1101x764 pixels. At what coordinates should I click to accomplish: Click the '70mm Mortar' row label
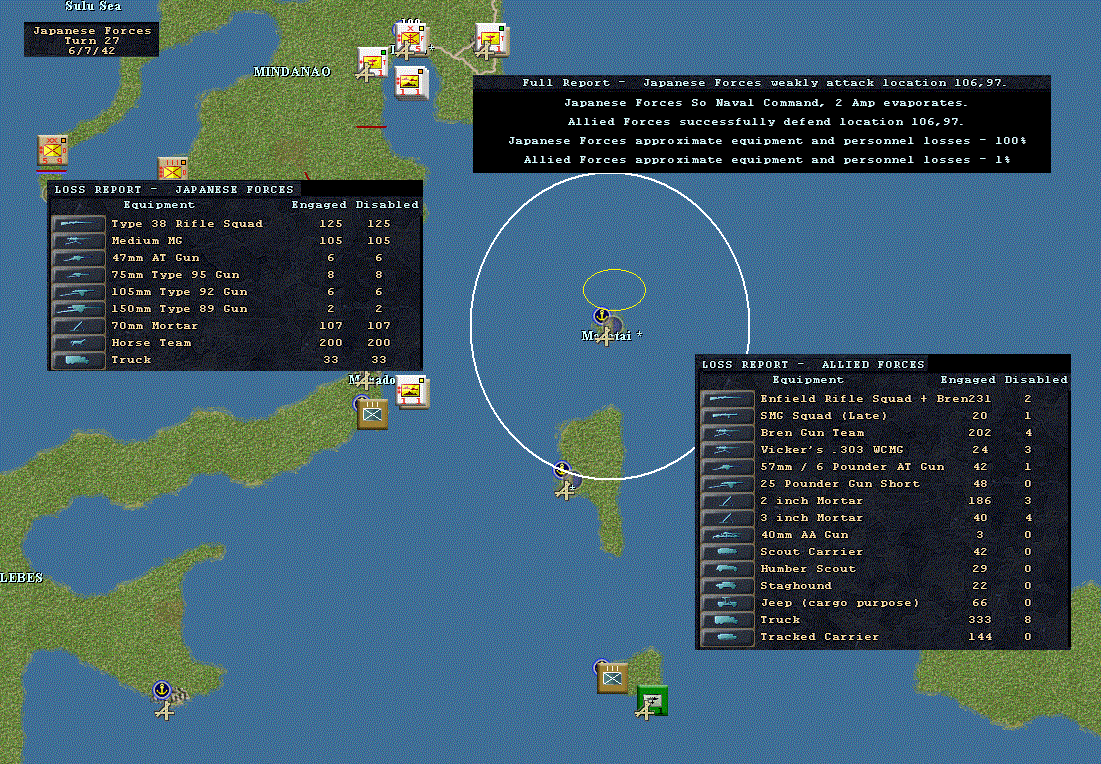point(154,326)
